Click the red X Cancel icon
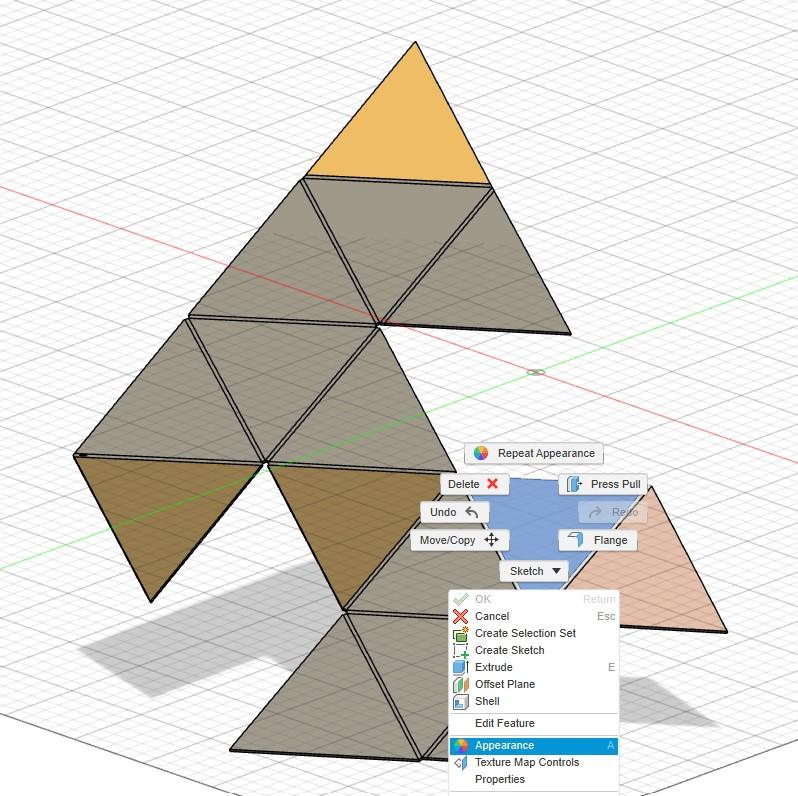 (461, 616)
